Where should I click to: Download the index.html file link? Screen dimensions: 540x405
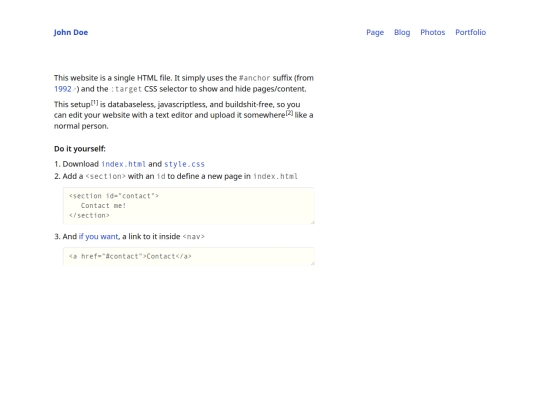(x=123, y=164)
